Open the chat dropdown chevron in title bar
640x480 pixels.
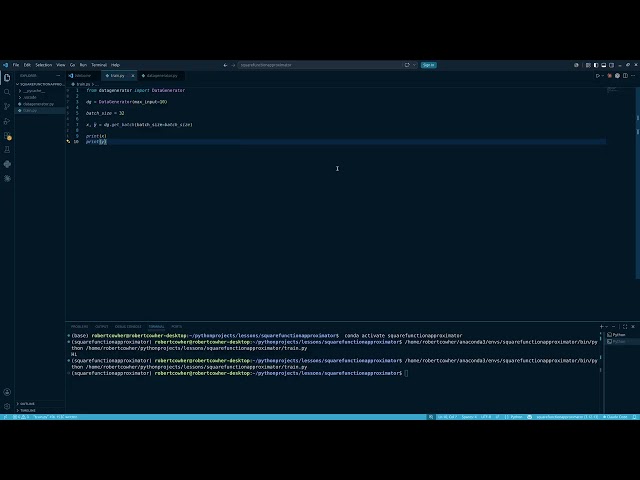click(414, 65)
